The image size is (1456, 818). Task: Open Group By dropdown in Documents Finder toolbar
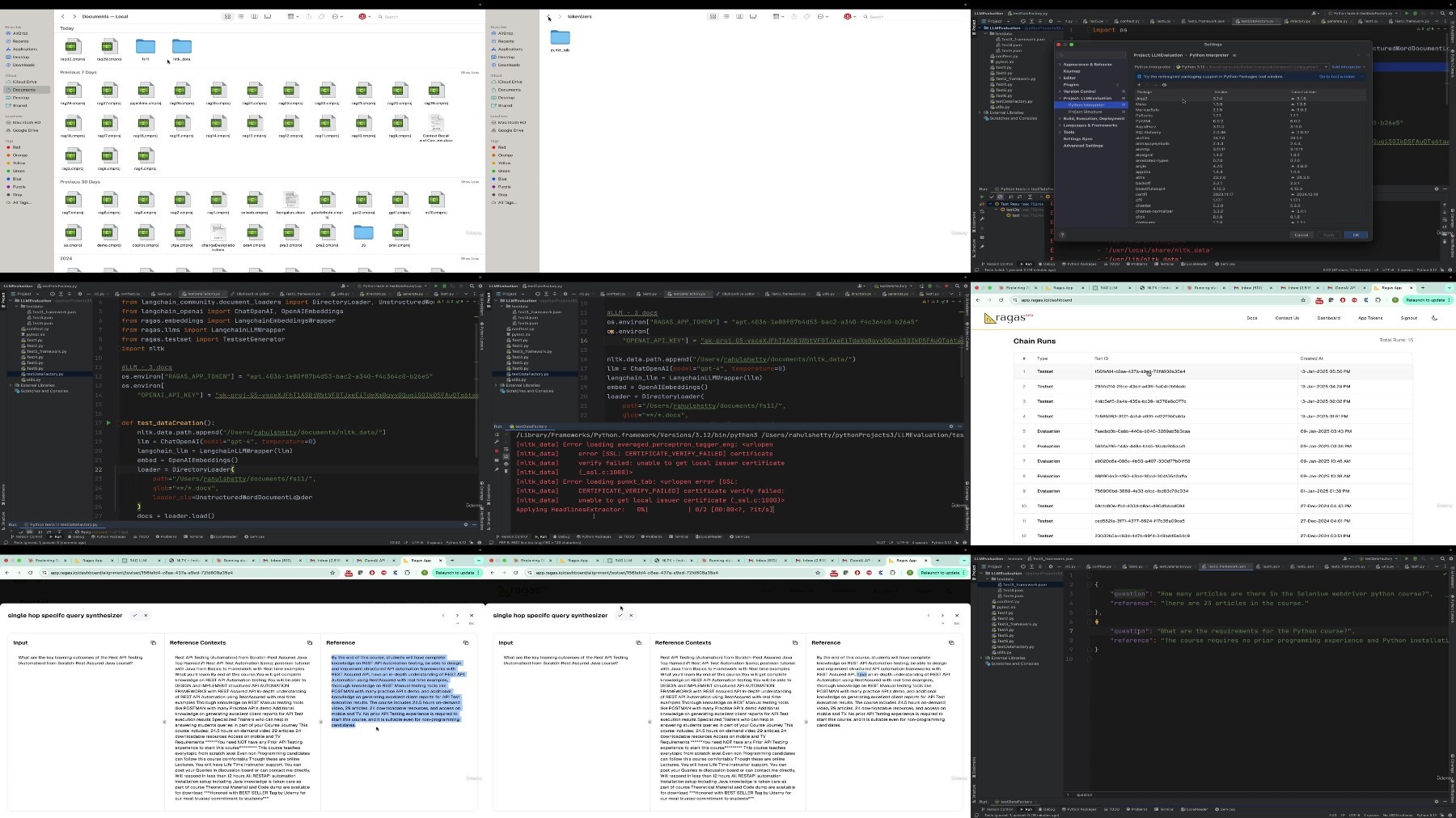[x=292, y=16]
